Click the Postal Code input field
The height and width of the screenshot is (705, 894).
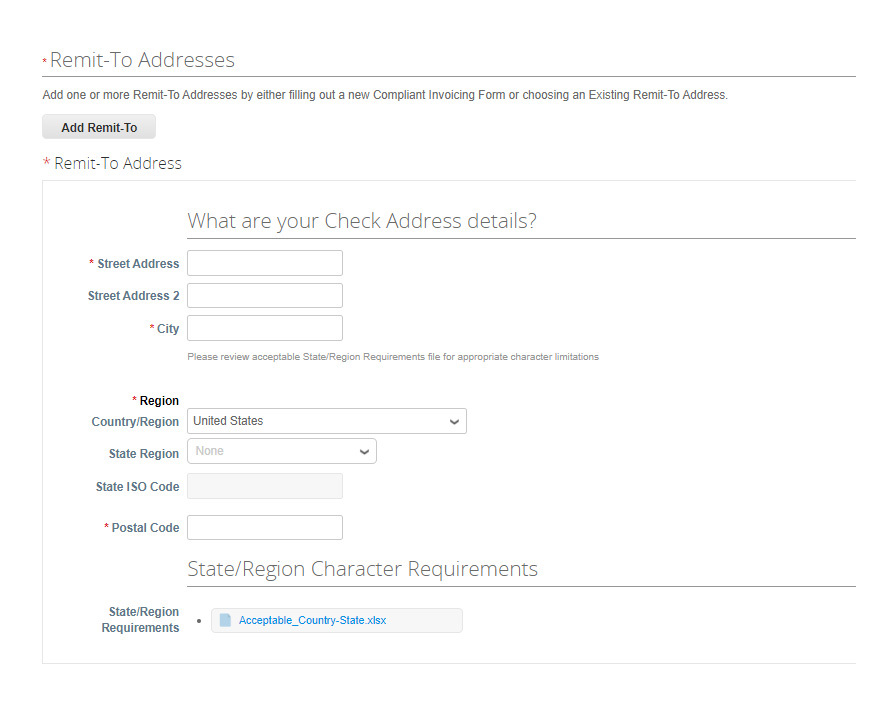264,527
